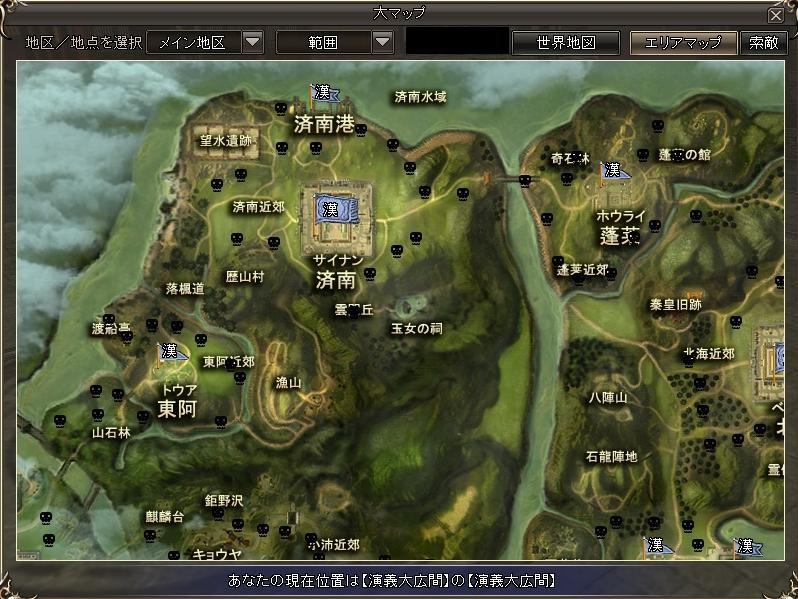Click the 索敵 button
Viewport: 798px width, 599px height.
[763, 43]
